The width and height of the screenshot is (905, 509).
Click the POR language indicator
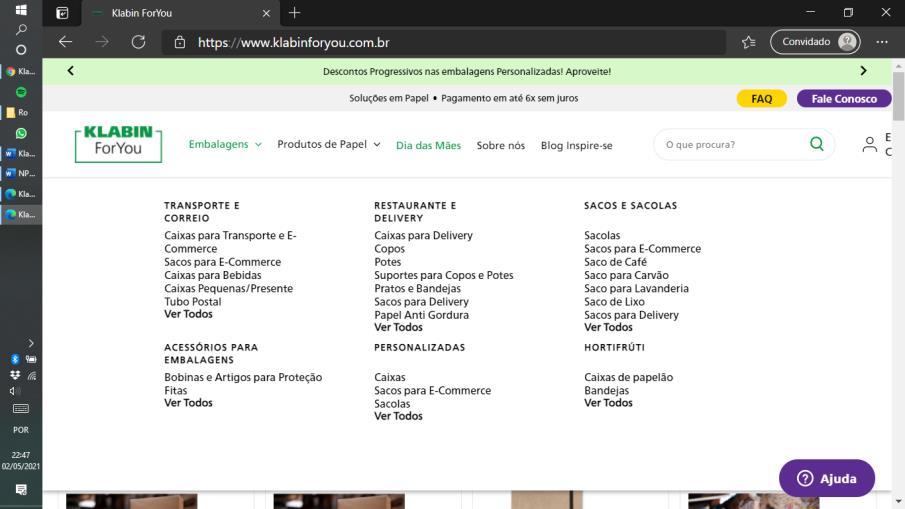click(x=21, y=430)
